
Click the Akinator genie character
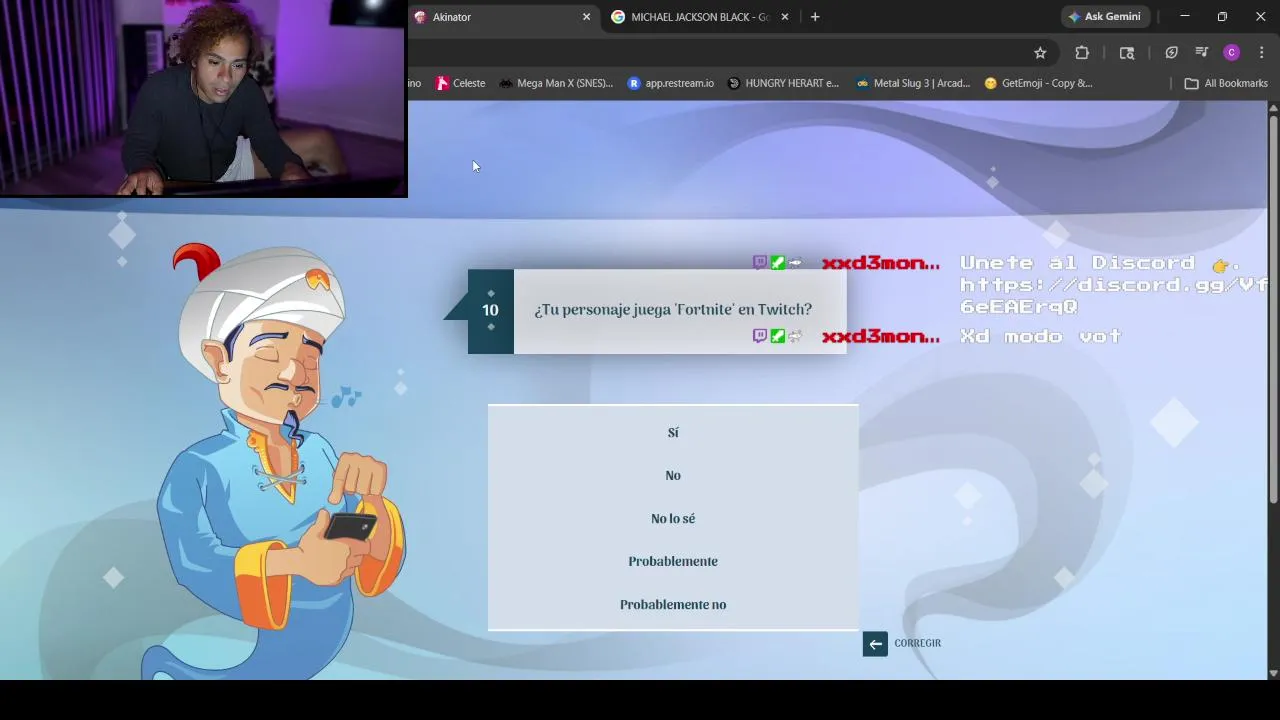point(280,460)
